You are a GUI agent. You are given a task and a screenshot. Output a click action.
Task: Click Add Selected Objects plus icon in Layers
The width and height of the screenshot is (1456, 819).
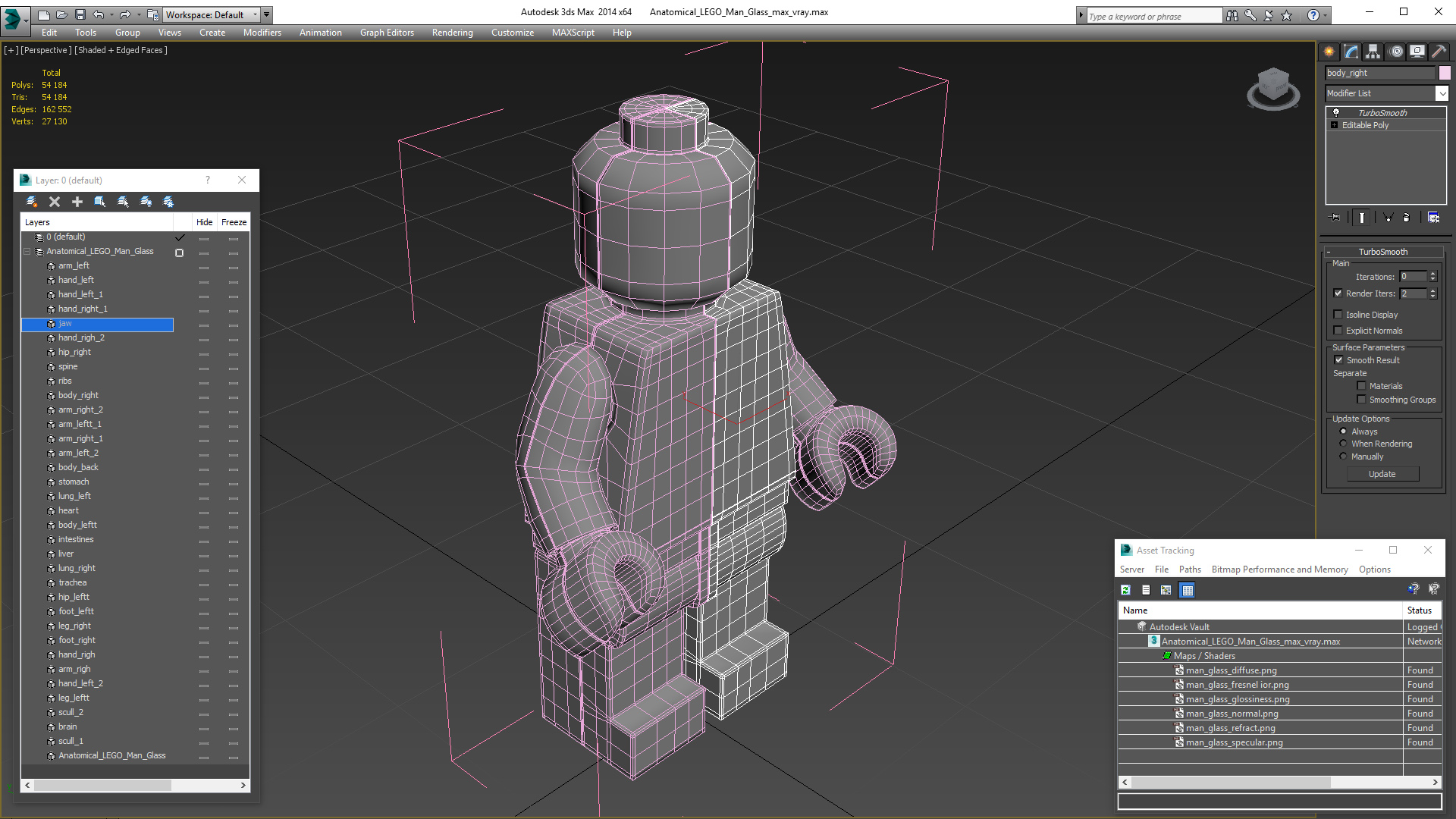[77, 202]
